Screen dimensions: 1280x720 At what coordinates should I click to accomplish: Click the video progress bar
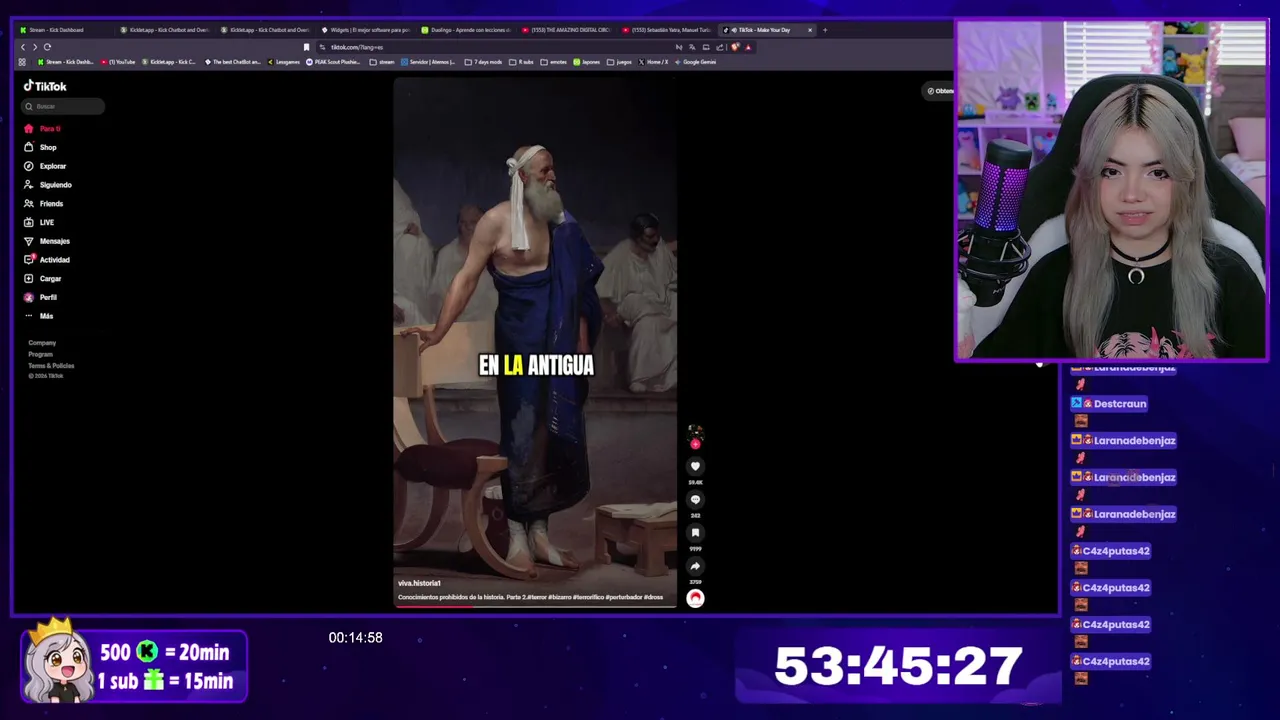535,606
